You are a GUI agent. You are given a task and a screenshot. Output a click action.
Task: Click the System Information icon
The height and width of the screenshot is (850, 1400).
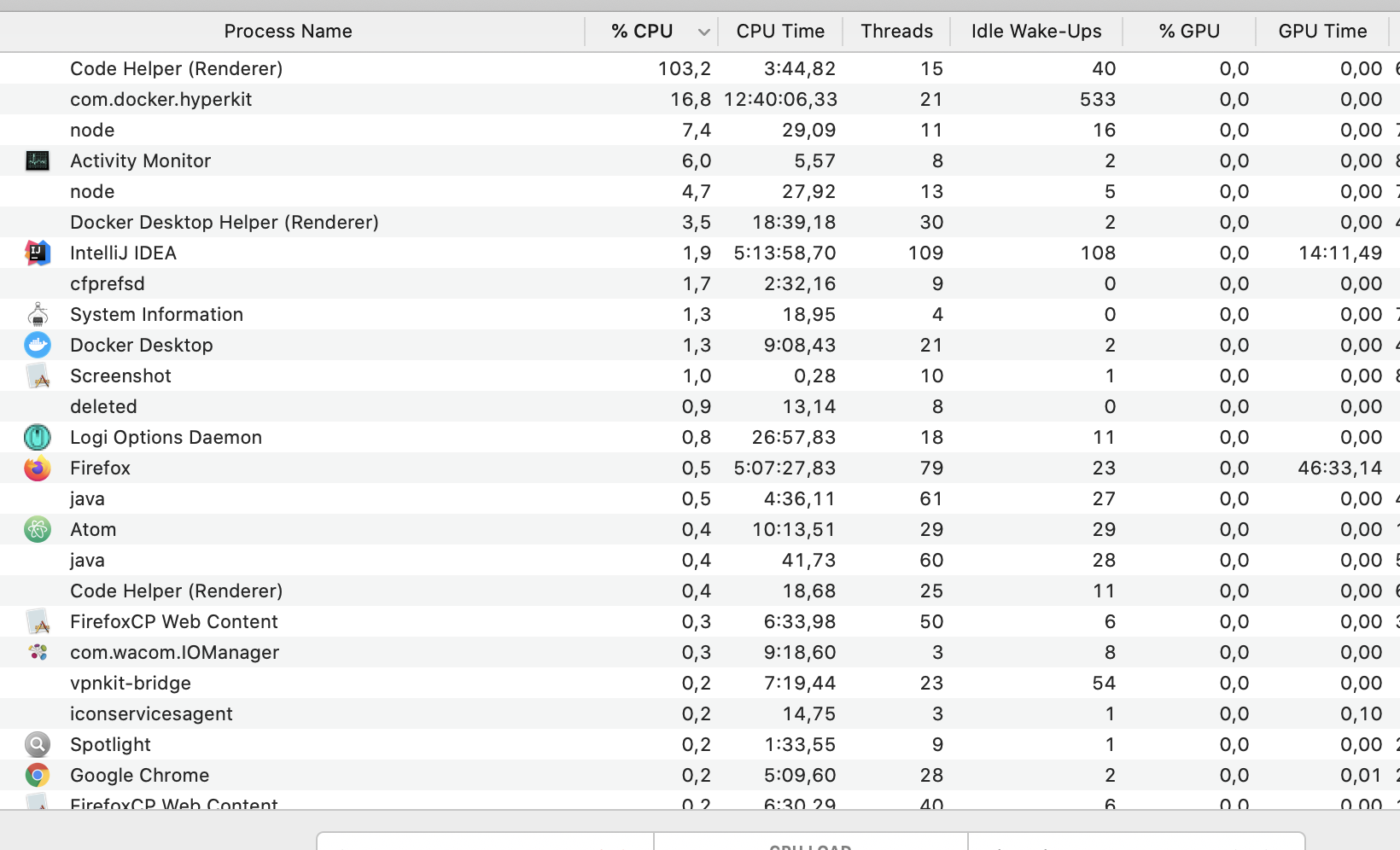pos(38,314)
